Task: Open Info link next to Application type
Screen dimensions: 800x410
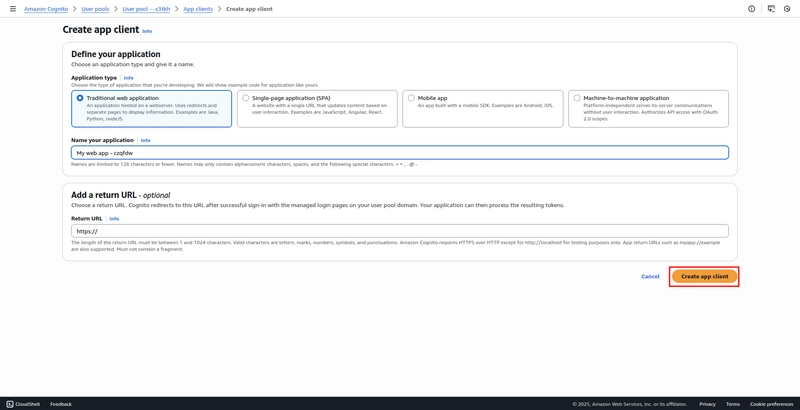Action: (128, 77)
